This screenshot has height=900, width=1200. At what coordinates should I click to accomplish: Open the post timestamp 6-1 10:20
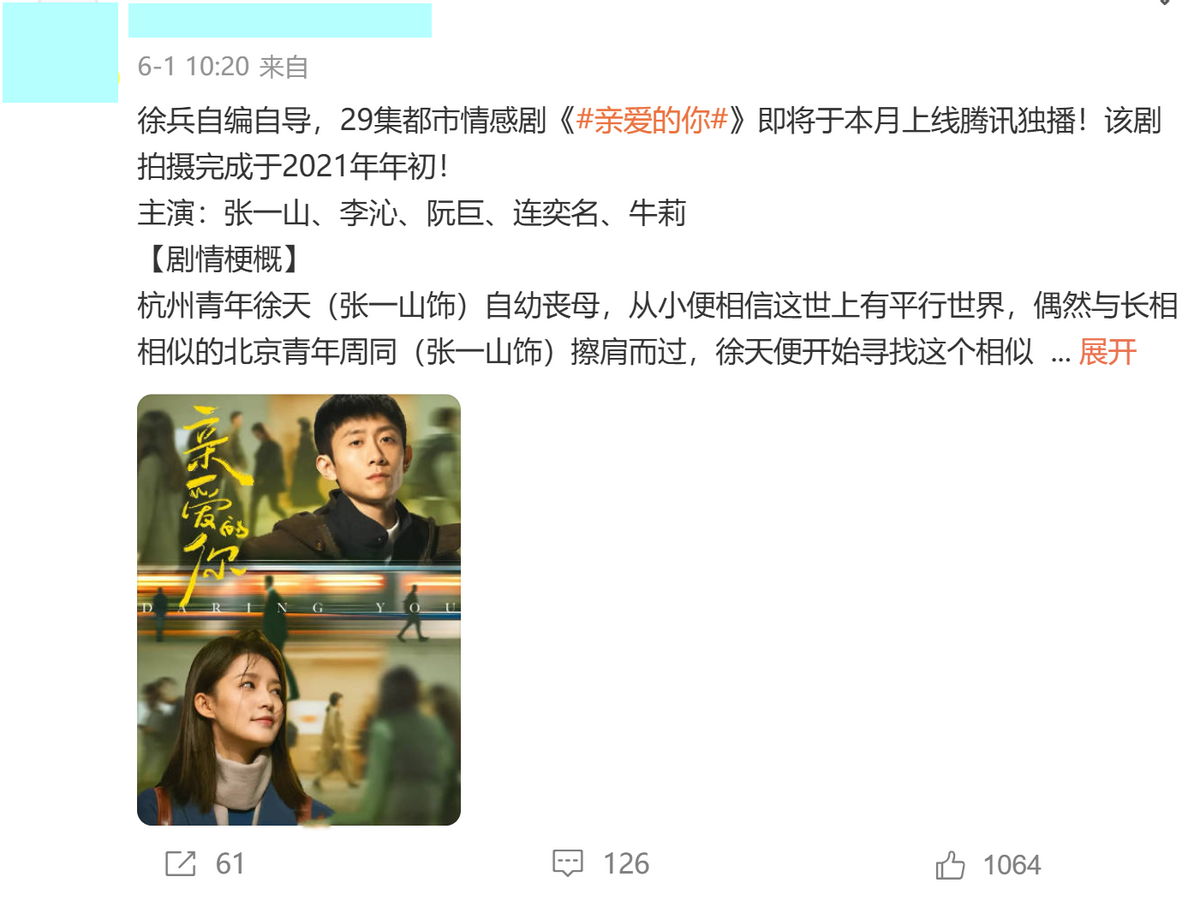193,67
